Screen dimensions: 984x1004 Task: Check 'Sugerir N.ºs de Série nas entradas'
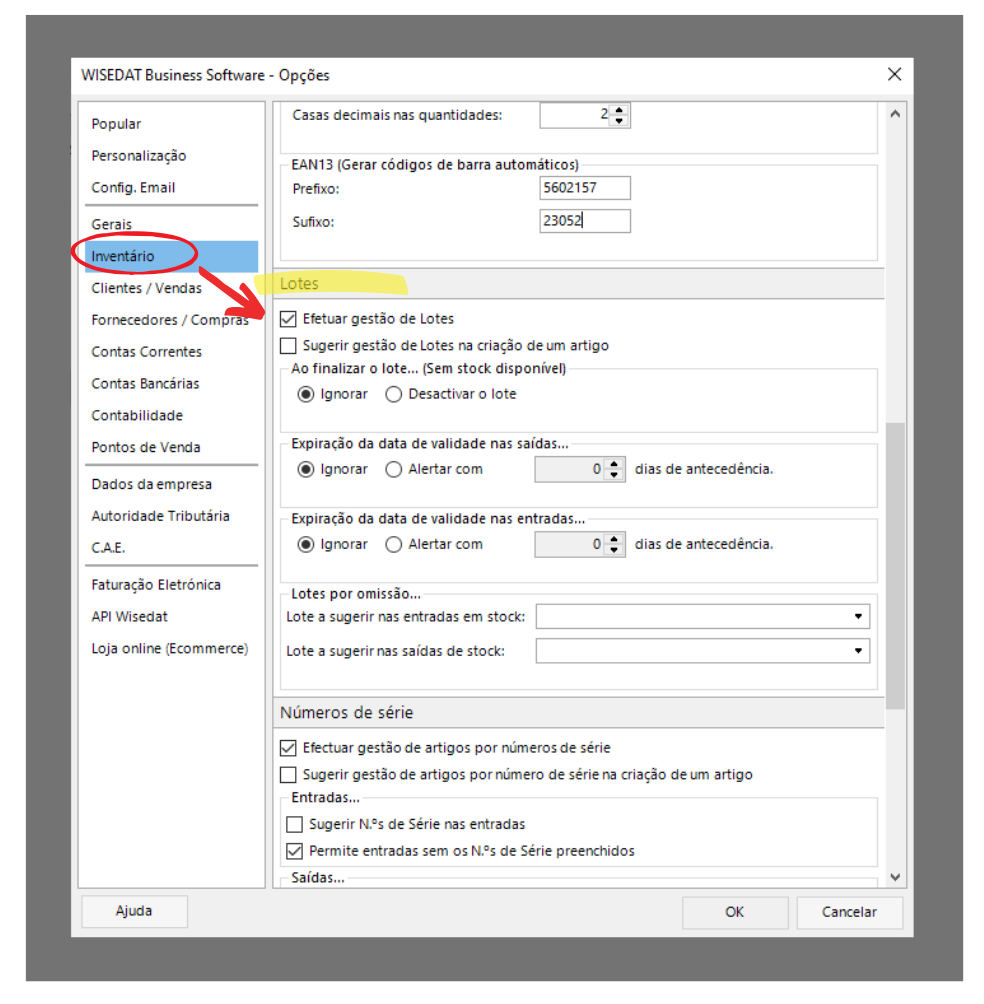point(294,825)
